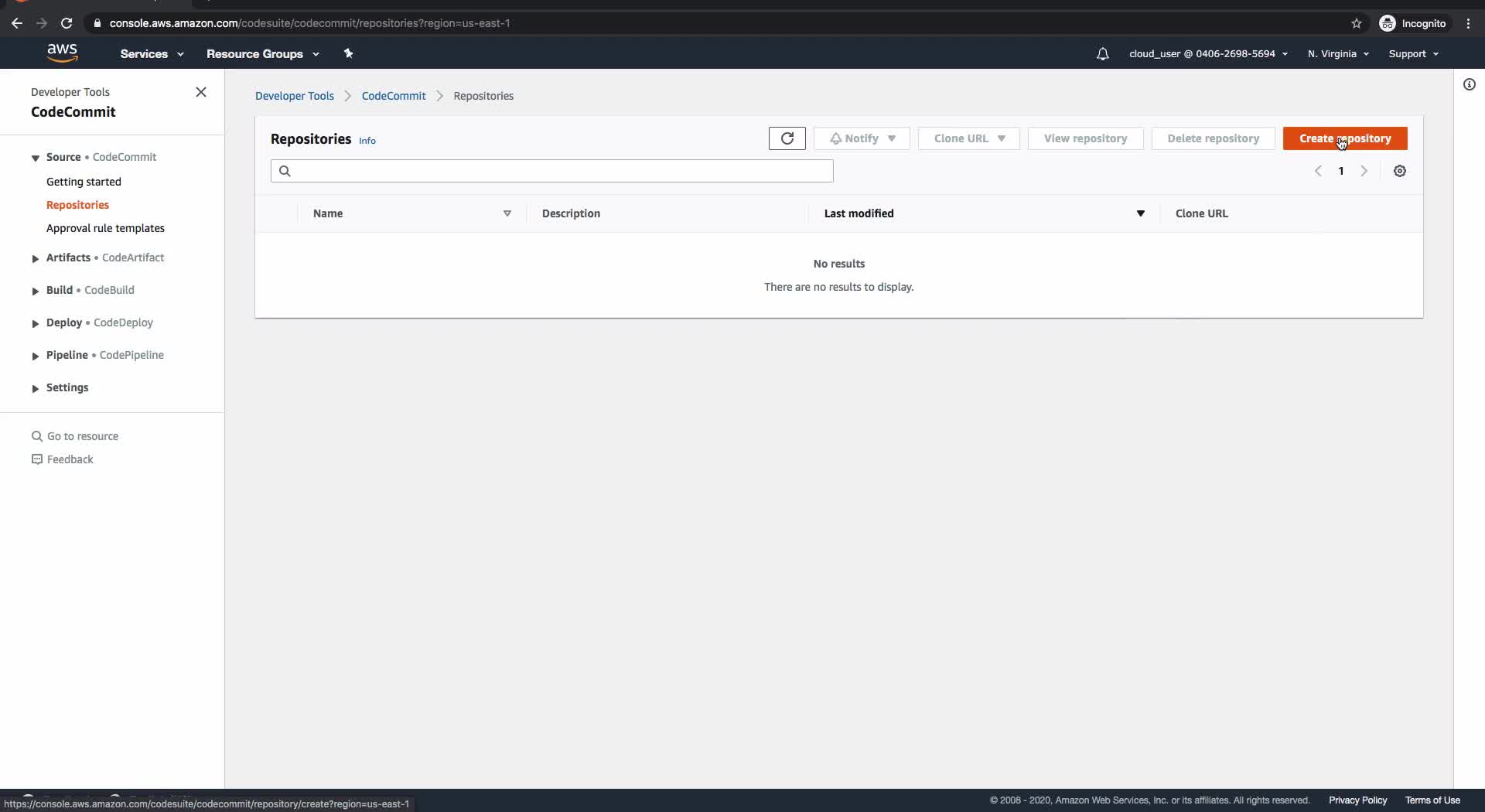This screenshot has height=812, width=1485.
Task: Expand the Deploy CodeDeploy section
Action: pos(35,323)
